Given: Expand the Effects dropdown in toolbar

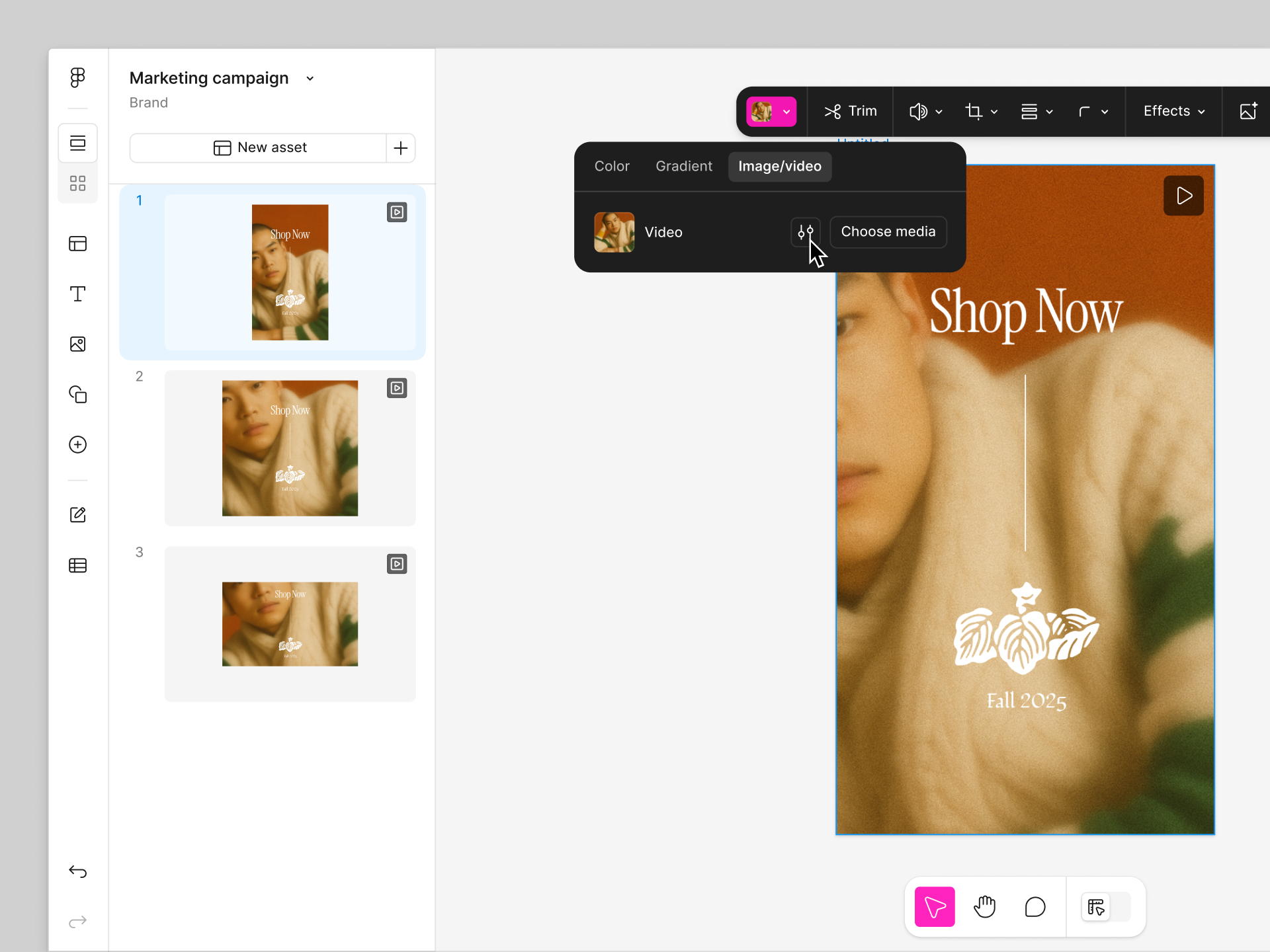Looking at the screenshot, I should (x=1173, y=111).
